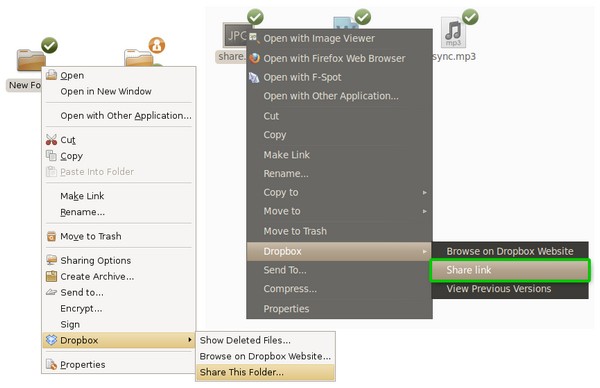Click the sync.mp3 music file icon
This screenshot has height=388, width=600.
click(453, 33)
